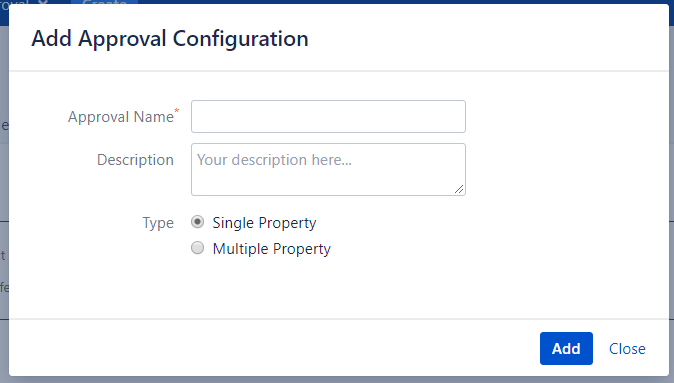Choose the Multiple Property radio option
Screen dimensions: 674x383
(197, 248)
